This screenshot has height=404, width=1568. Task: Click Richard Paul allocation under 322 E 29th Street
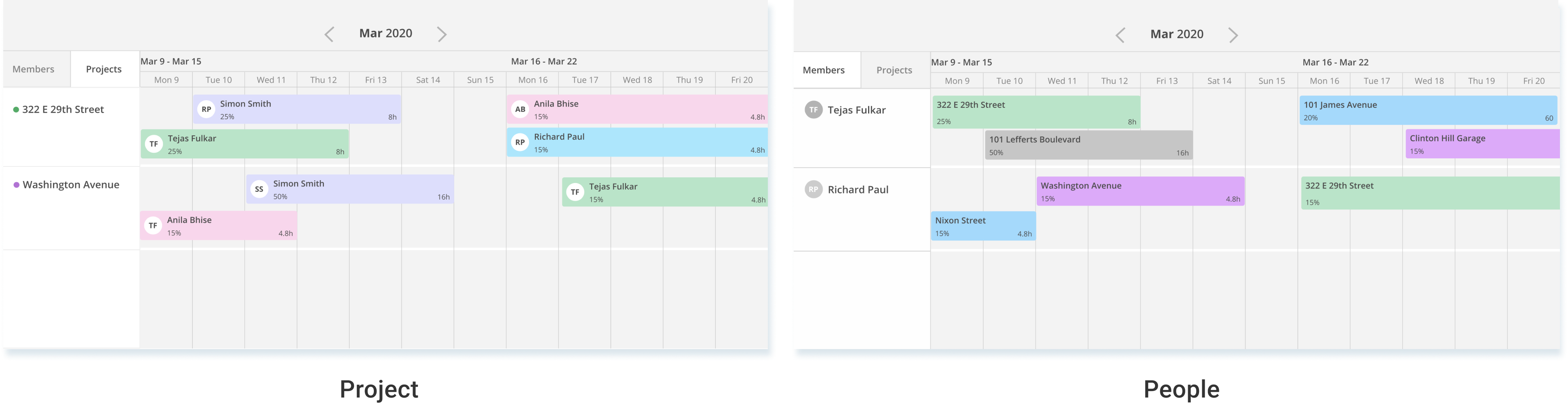(x=636, y=142)
